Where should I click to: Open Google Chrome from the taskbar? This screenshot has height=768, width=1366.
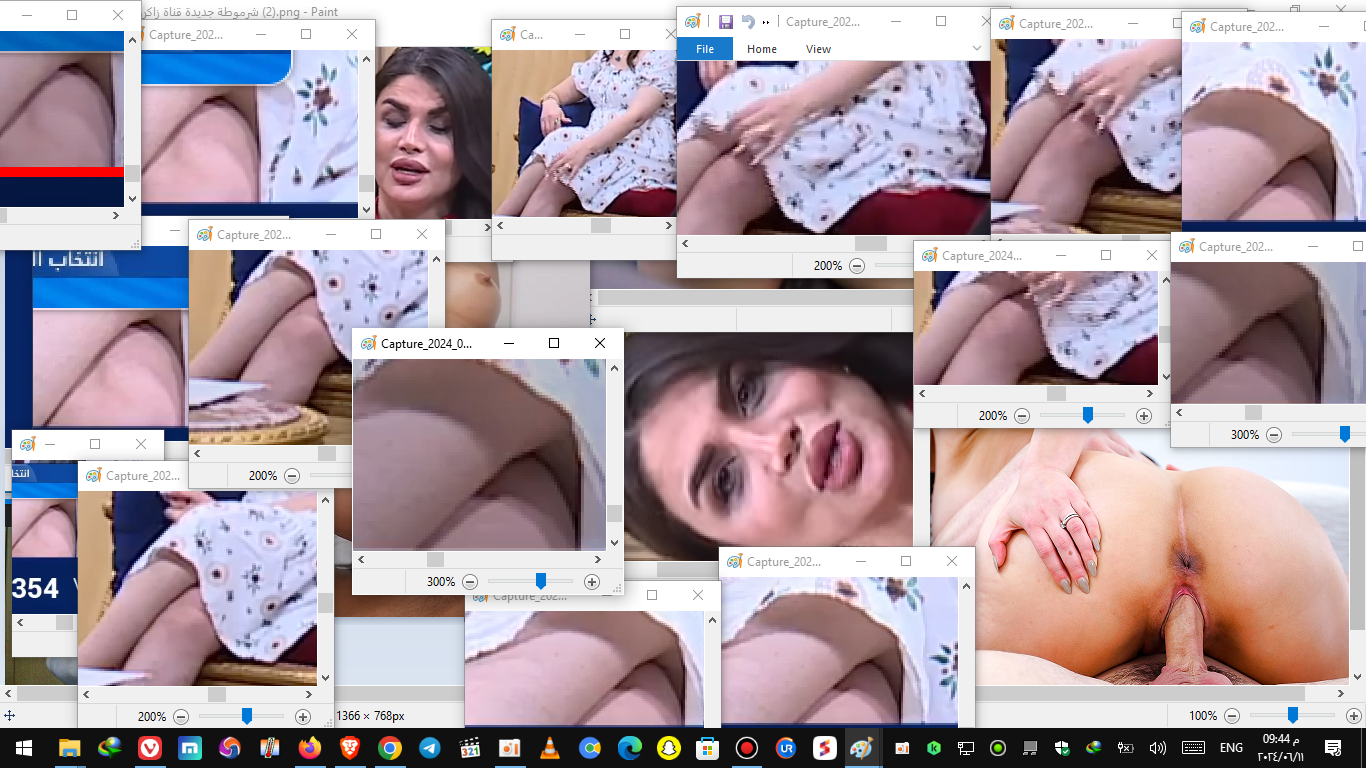point(390,747)
